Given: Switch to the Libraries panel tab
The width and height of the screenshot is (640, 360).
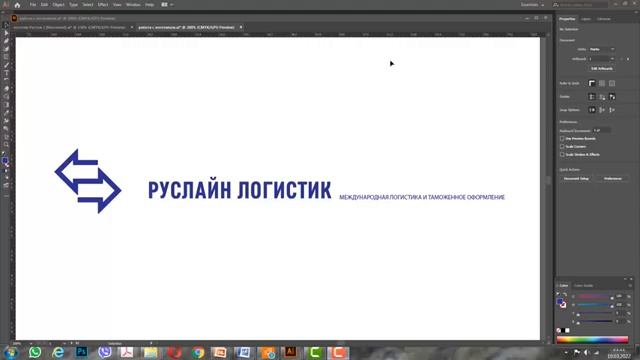Looking at the screenshot, I should coord(604,19).
